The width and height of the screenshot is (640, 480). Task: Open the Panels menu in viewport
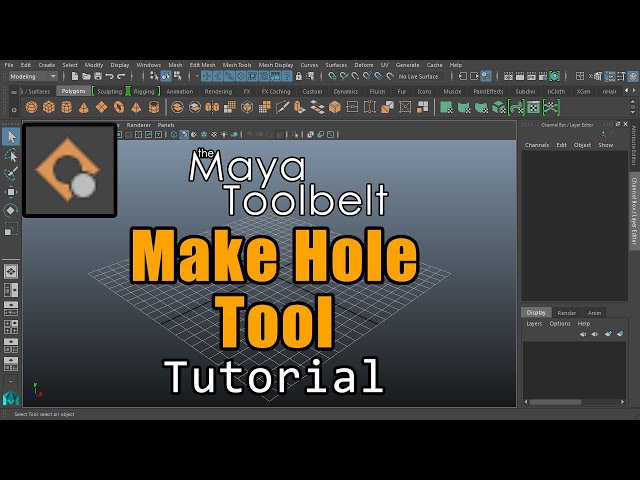click(166, 125)
